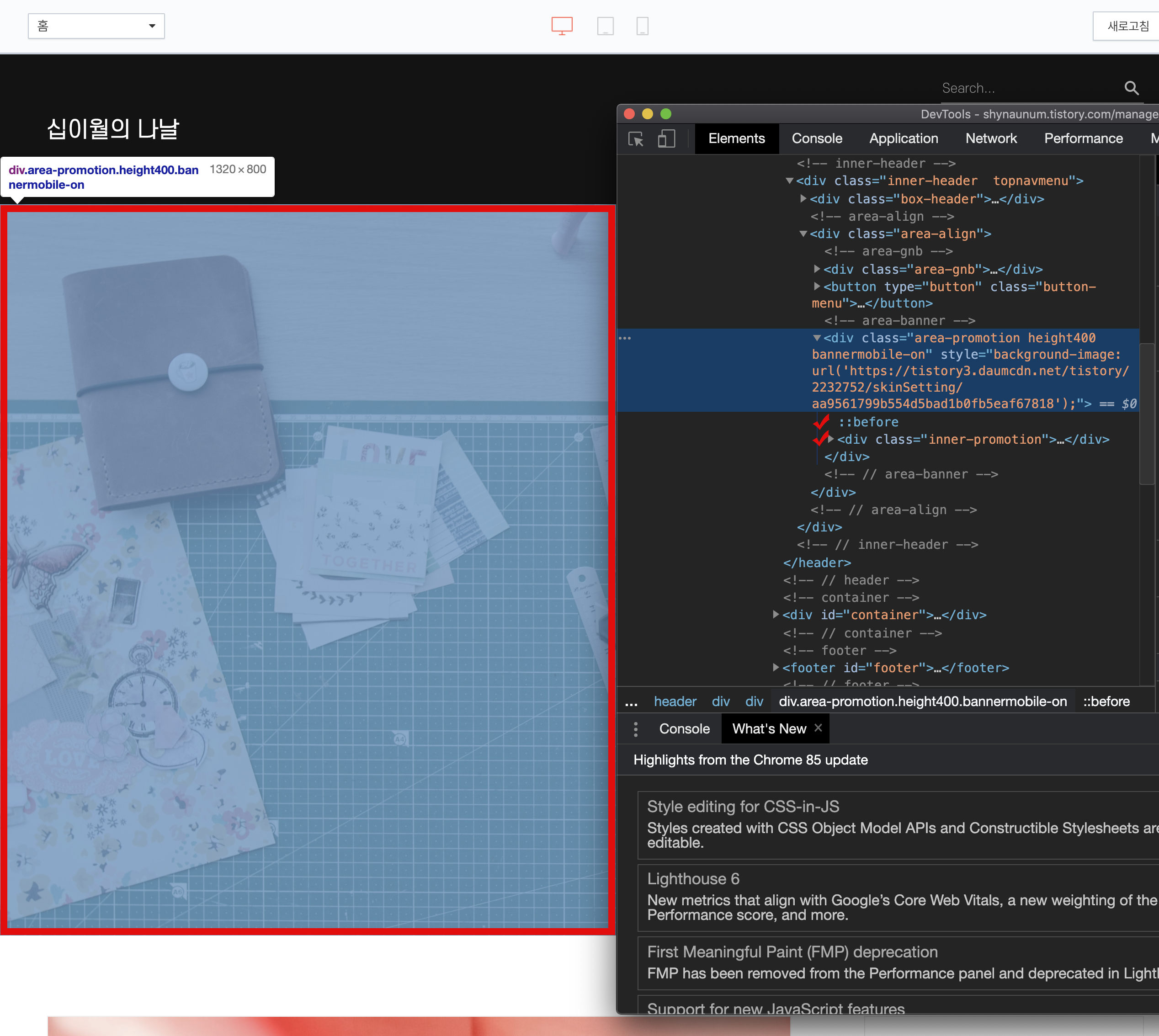Viewport: 1159px width, 1036px height.
Task: Open the Network tab in DevTools
Action: [x=990, y=139]
